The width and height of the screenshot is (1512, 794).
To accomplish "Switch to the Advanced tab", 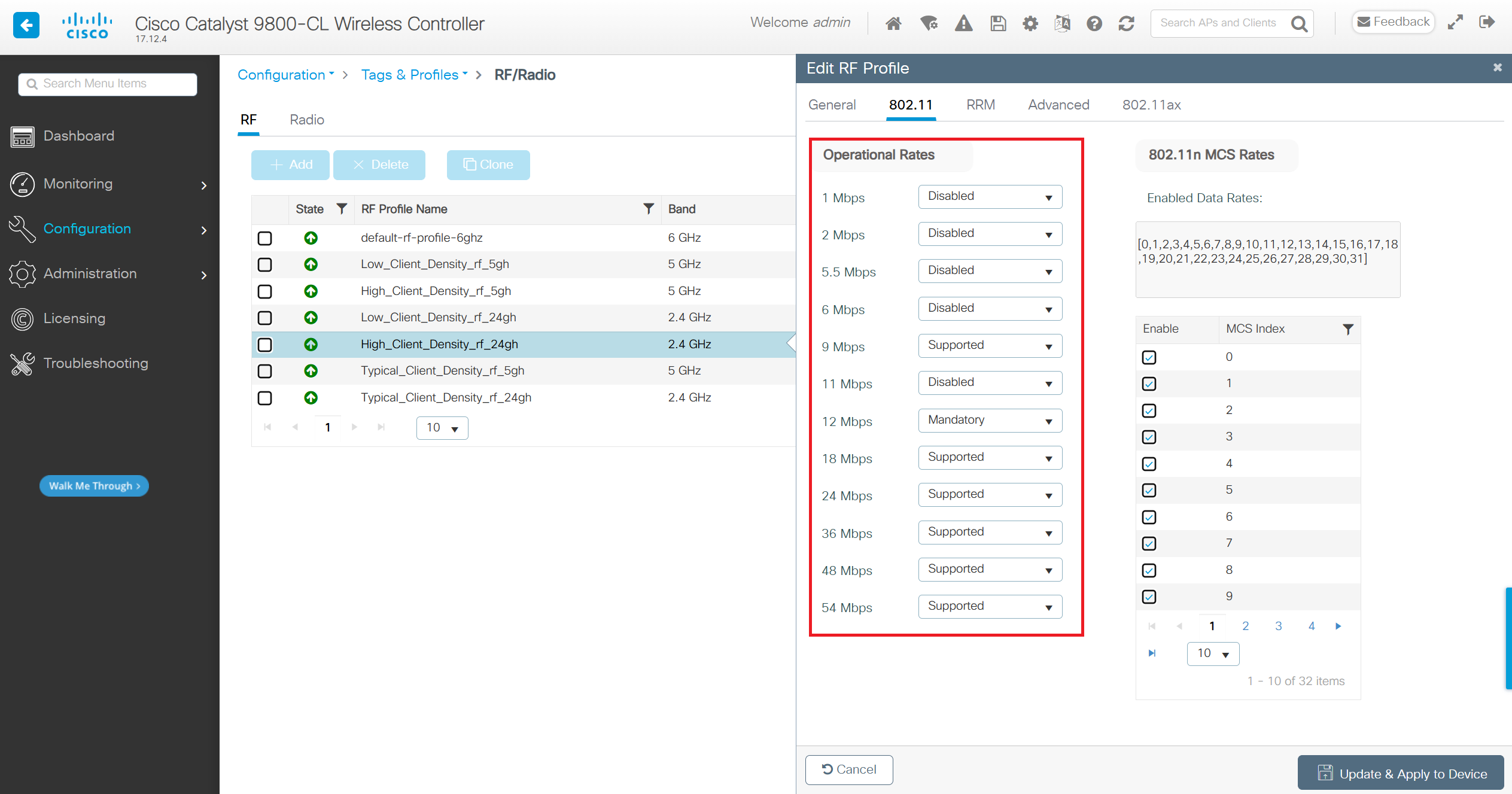I will click(1058, 105).
